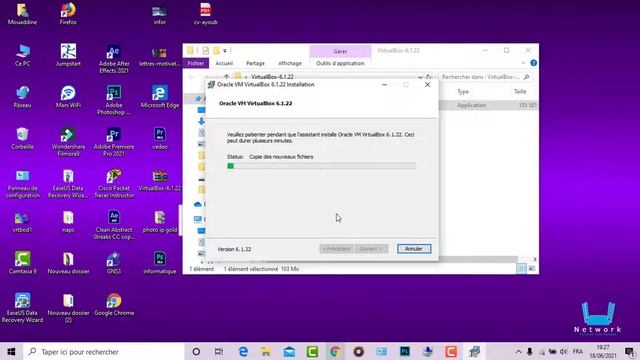
Task: Open the Corbeille recycle bin
Action: click(x=22, y=138)
